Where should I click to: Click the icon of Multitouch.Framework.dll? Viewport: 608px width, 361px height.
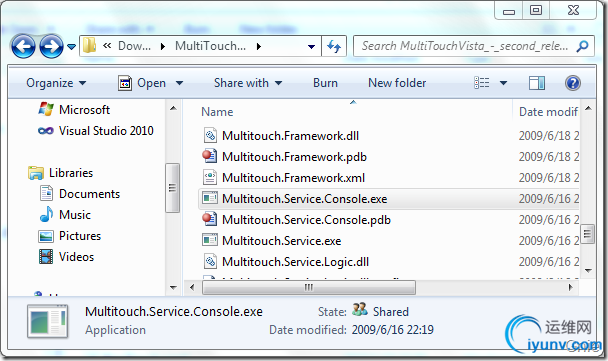[x=210, y=135]
